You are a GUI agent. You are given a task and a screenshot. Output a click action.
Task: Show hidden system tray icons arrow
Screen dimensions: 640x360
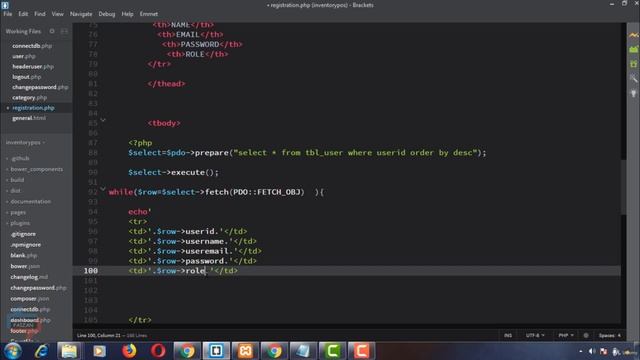point(580,351)
